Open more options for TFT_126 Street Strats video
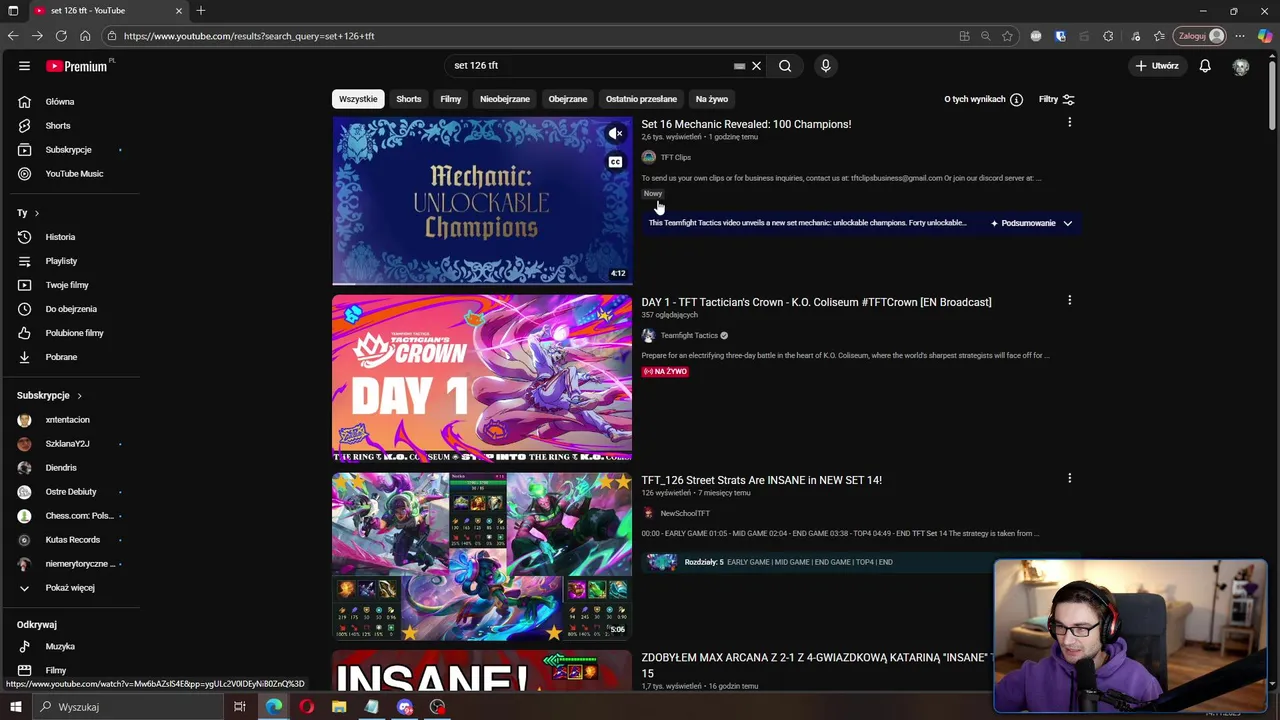 (x=1069, y=478)
